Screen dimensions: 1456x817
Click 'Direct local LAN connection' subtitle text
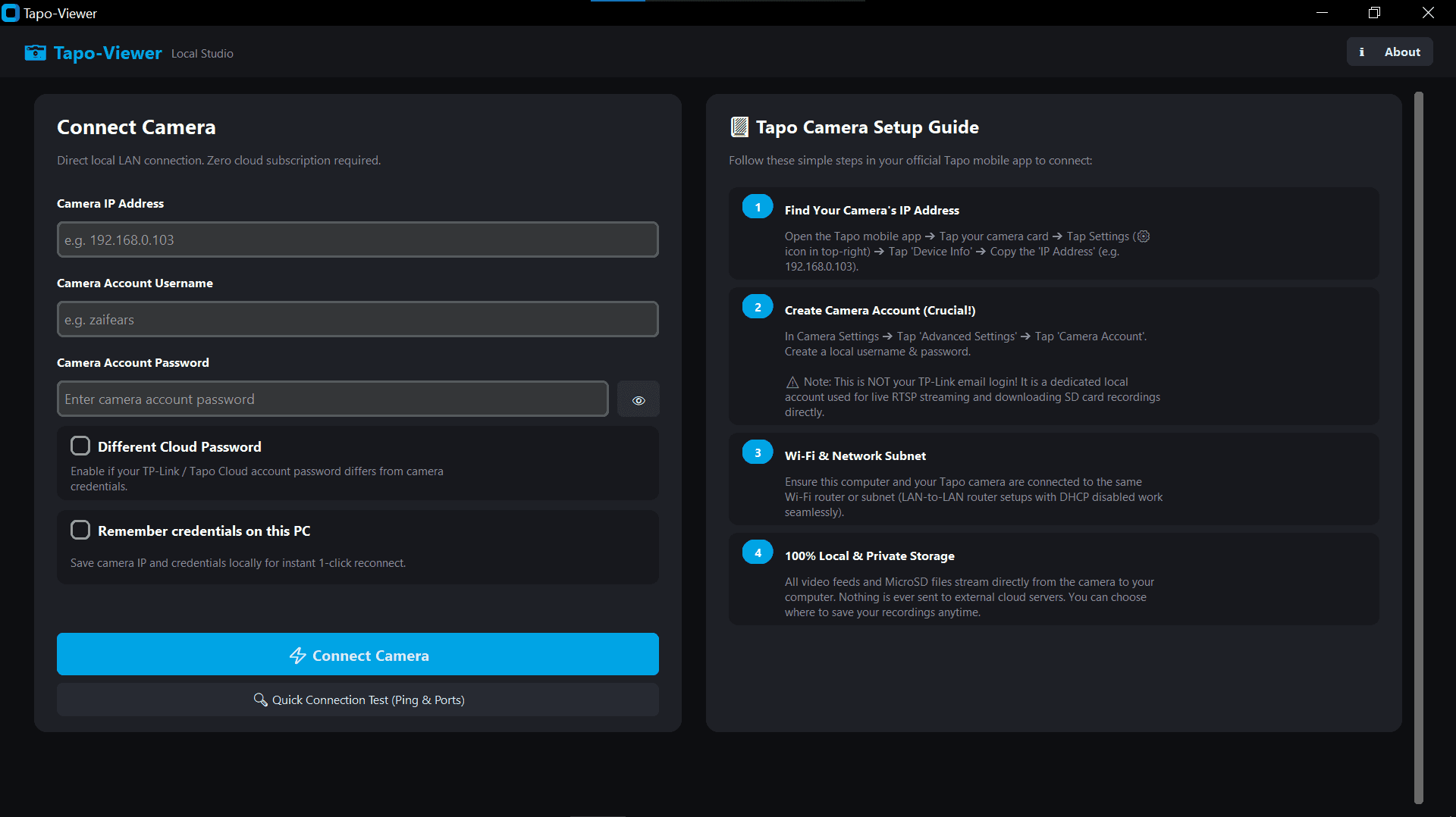[219, 161]
